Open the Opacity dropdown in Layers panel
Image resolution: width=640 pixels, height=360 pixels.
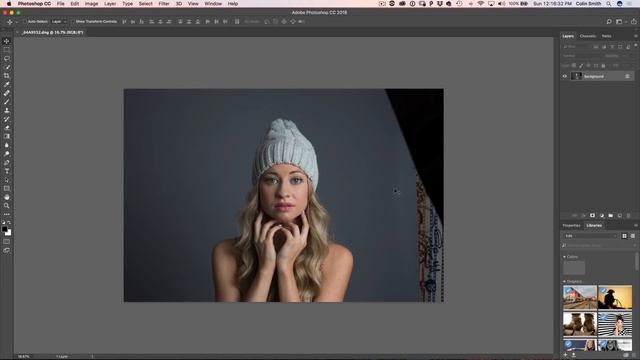point(627,56)
